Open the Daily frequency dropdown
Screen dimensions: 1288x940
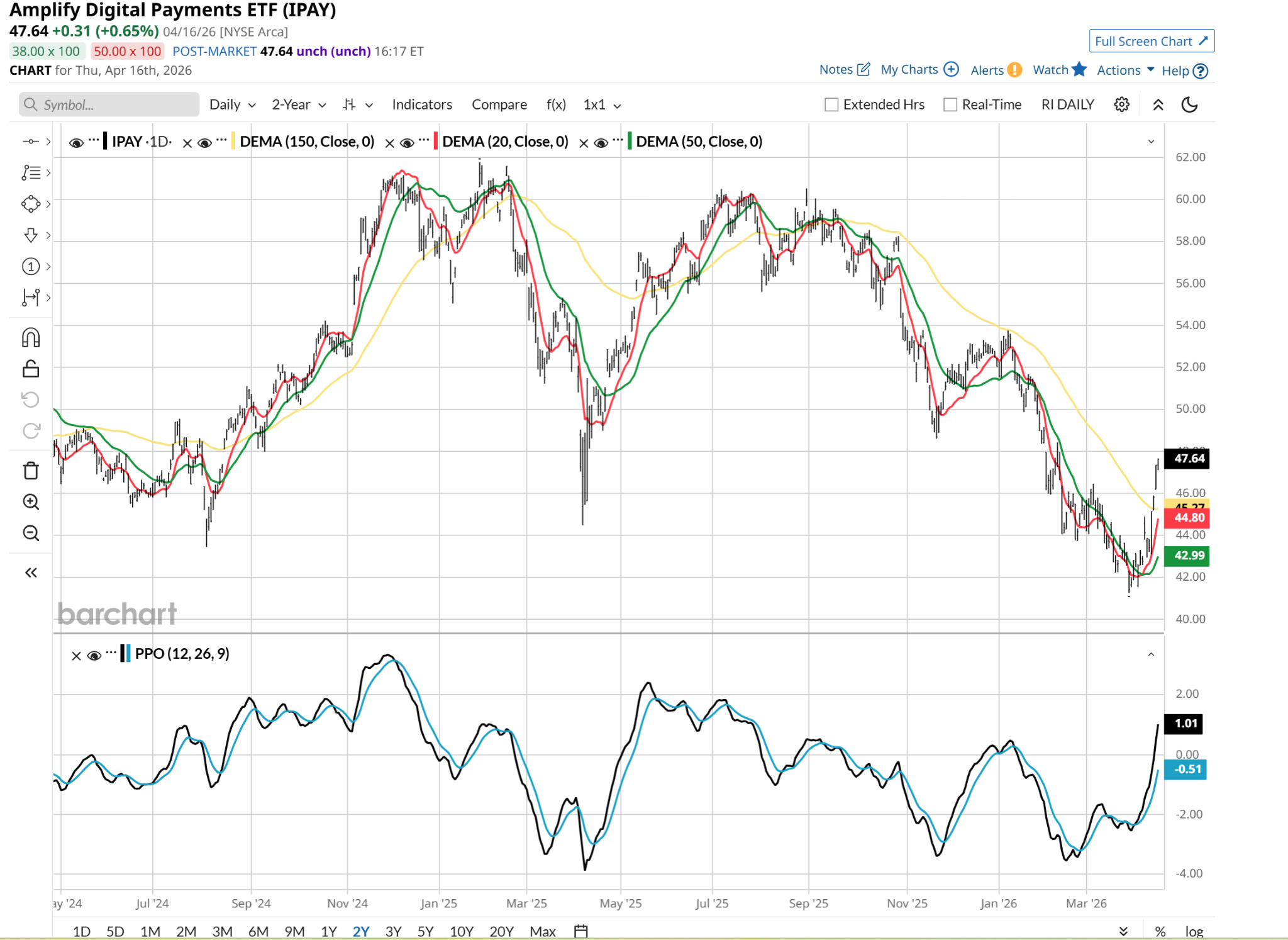pos(232,104)
